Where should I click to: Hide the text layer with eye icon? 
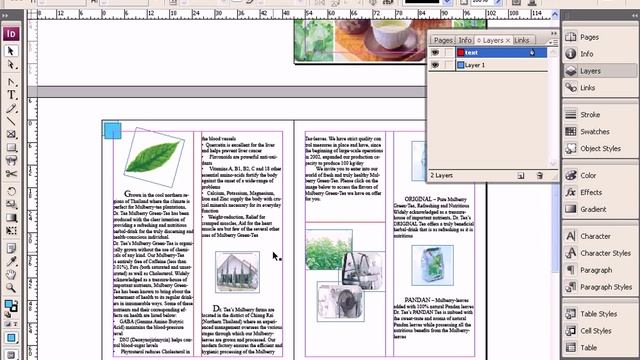click(435, 53)
